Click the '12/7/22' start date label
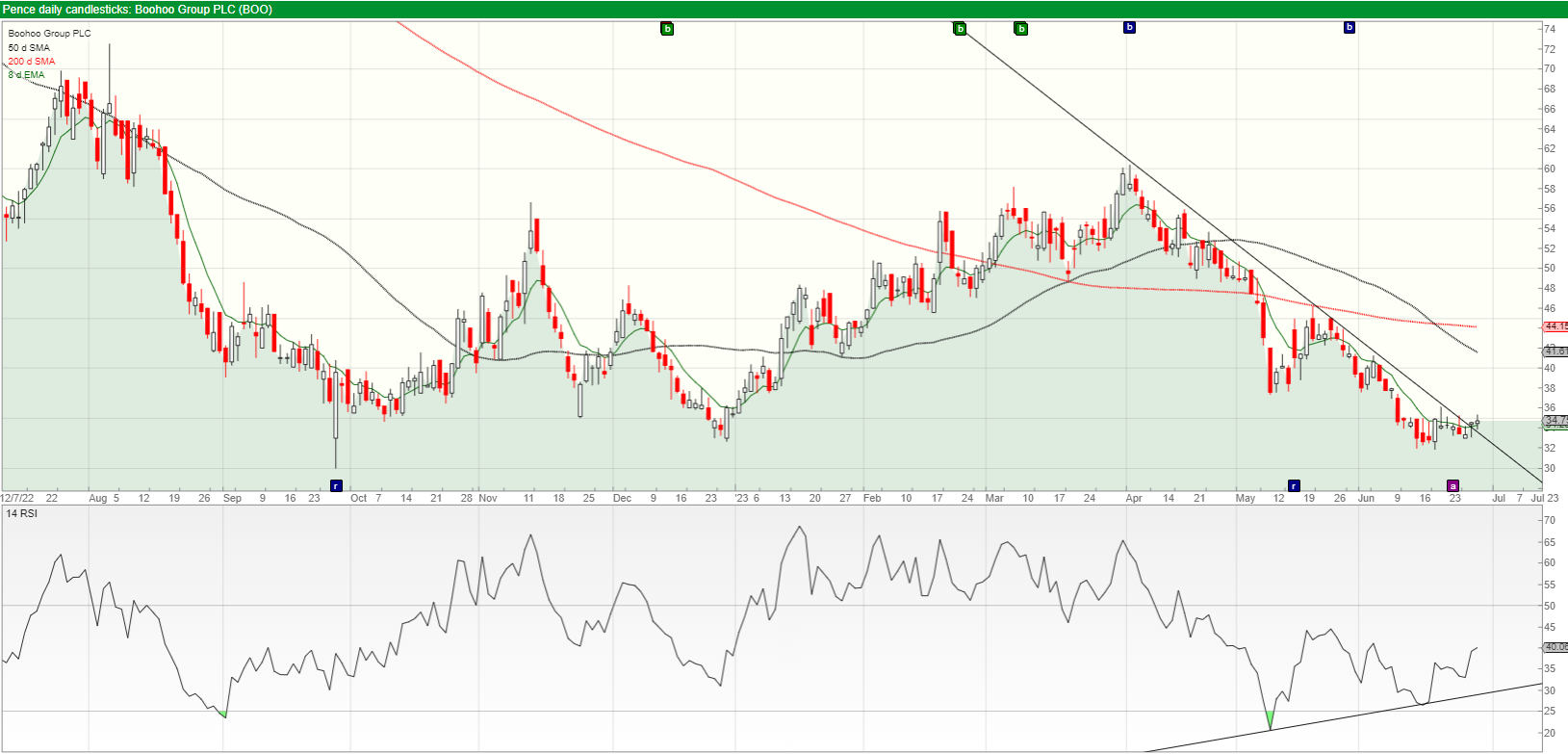 (x=17, y=498)
